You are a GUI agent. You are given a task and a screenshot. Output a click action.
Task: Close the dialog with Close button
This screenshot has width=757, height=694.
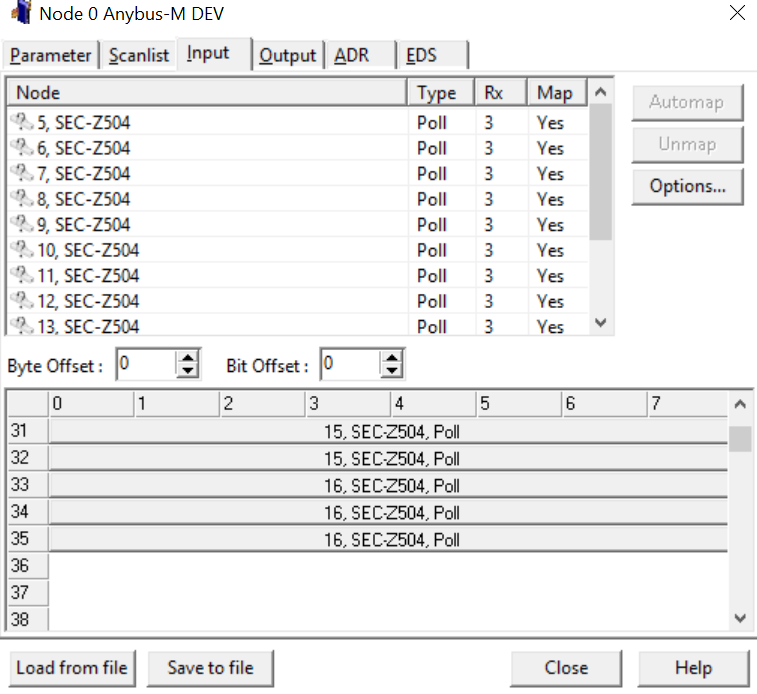point(566,668)
